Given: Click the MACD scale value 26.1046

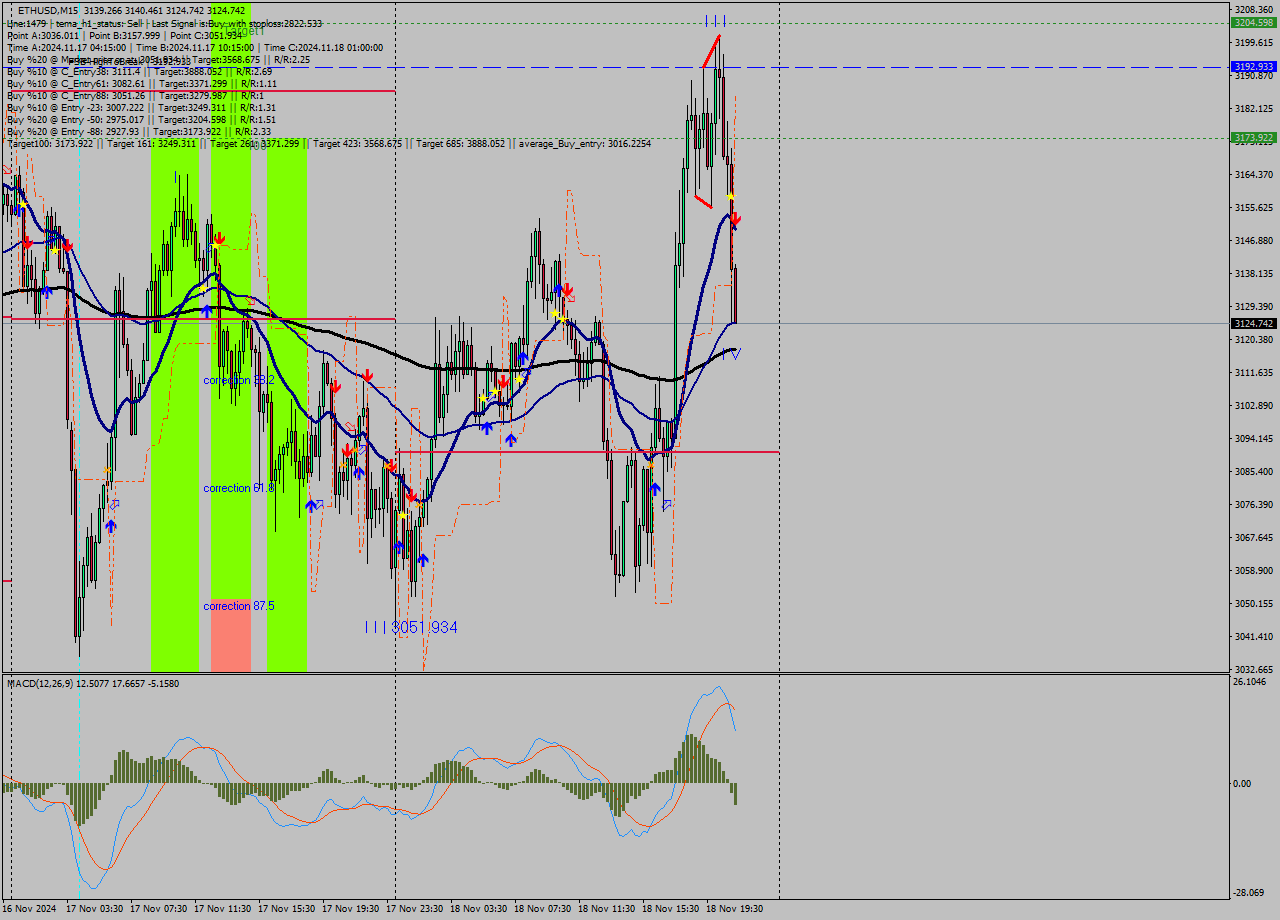Looking at the screenshot, I should [1251, 682].
